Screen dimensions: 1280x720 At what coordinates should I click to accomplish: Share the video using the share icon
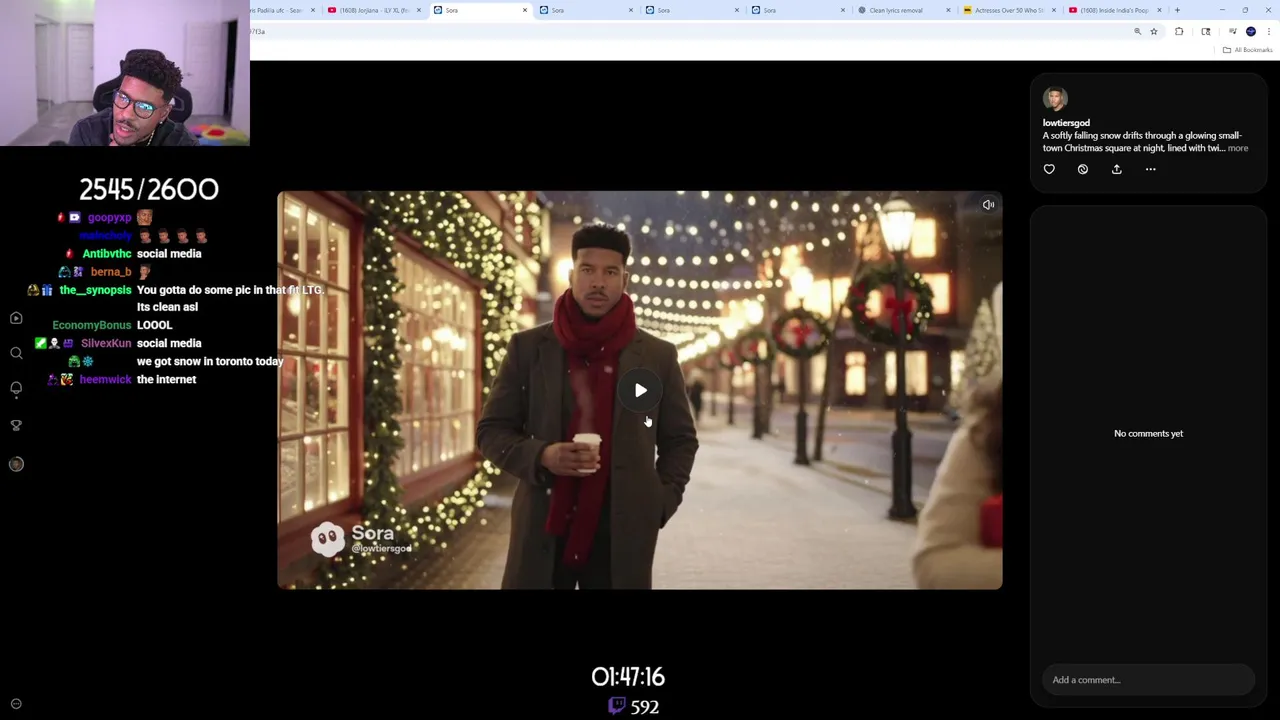(x=1117, y=169)
